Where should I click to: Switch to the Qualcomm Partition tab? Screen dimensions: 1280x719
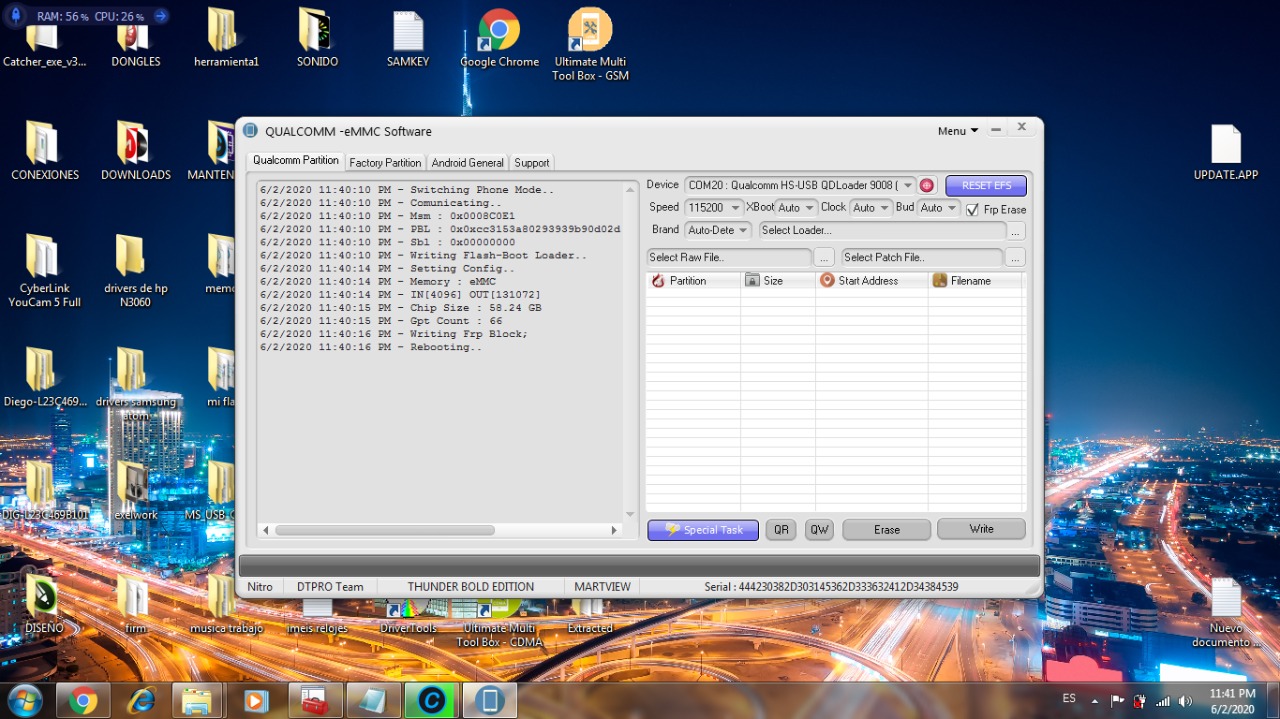click(295, 161)
